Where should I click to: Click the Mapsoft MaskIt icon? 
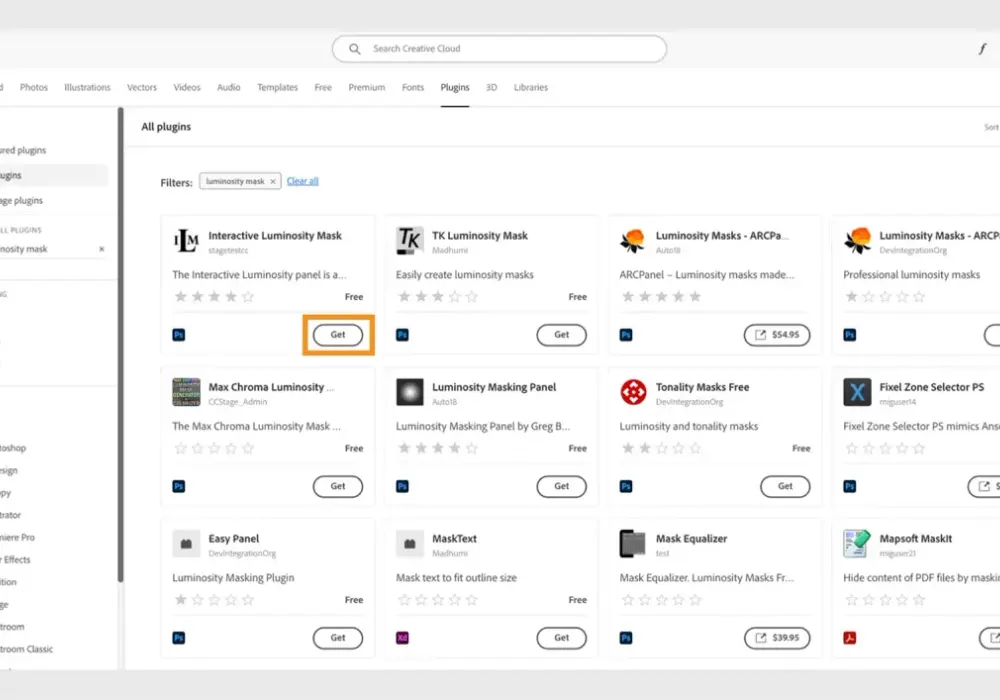coord(857,544)
